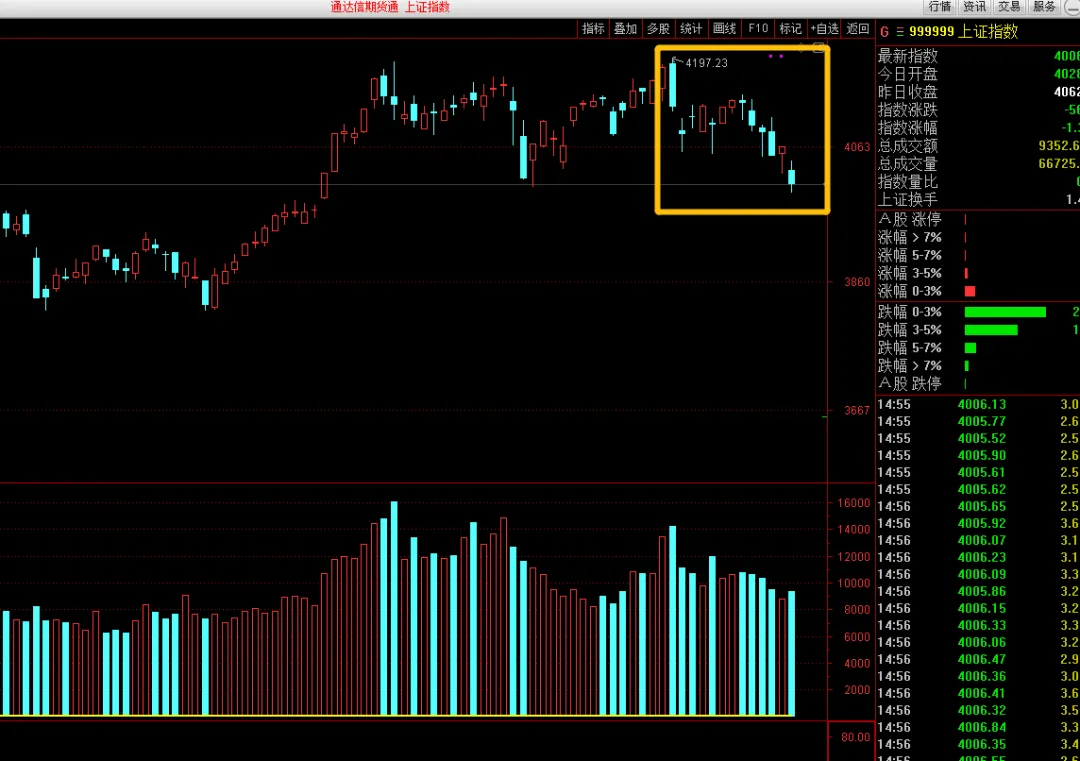
Task: Click the 指数涨跌 label
Action: point(907,110)
